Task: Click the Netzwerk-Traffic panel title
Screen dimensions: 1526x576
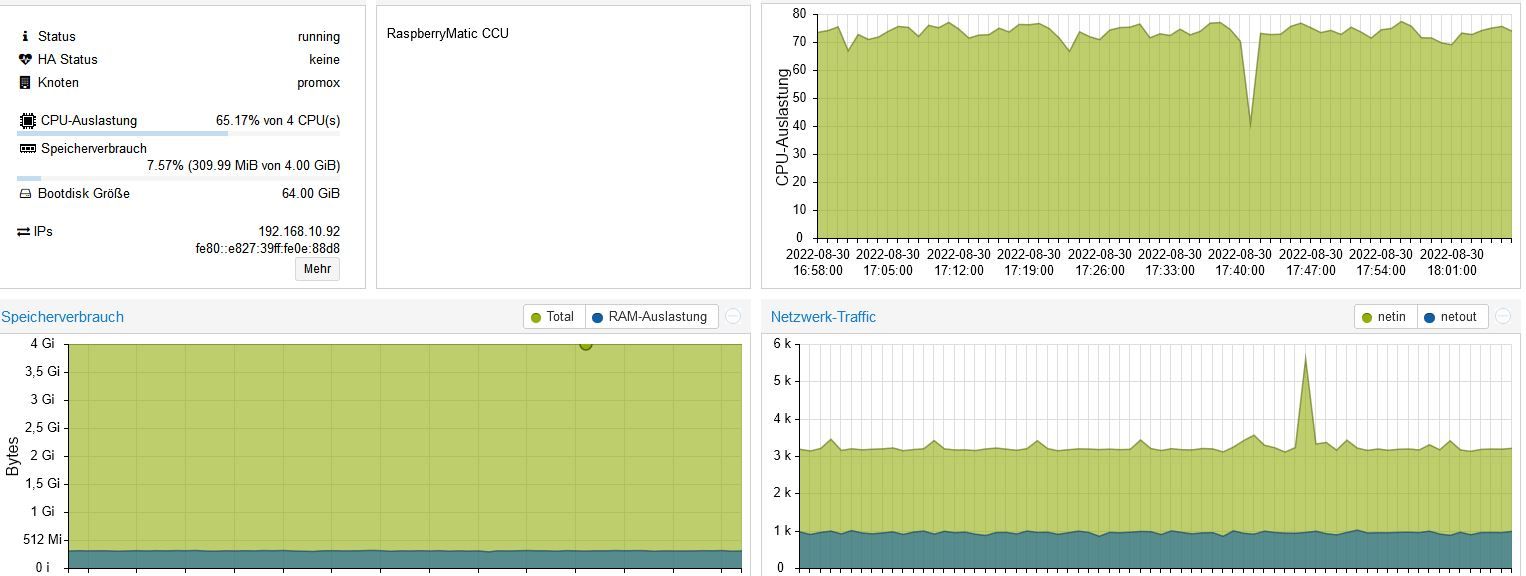Action: click(x=823, y=317)
